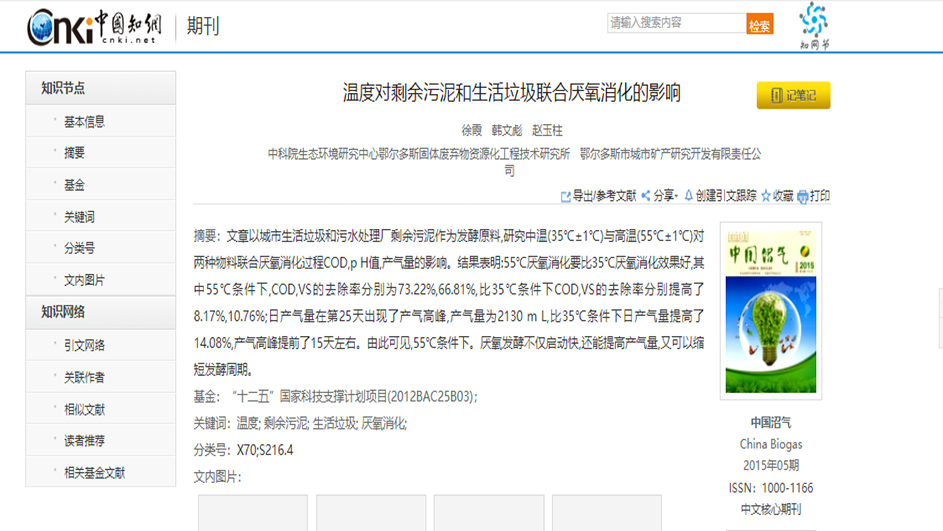The width and height of the screenshot is (943, 531).
Task: Open author 韩文彪 link
Action: pyautogui.click(x=507, y=130)
